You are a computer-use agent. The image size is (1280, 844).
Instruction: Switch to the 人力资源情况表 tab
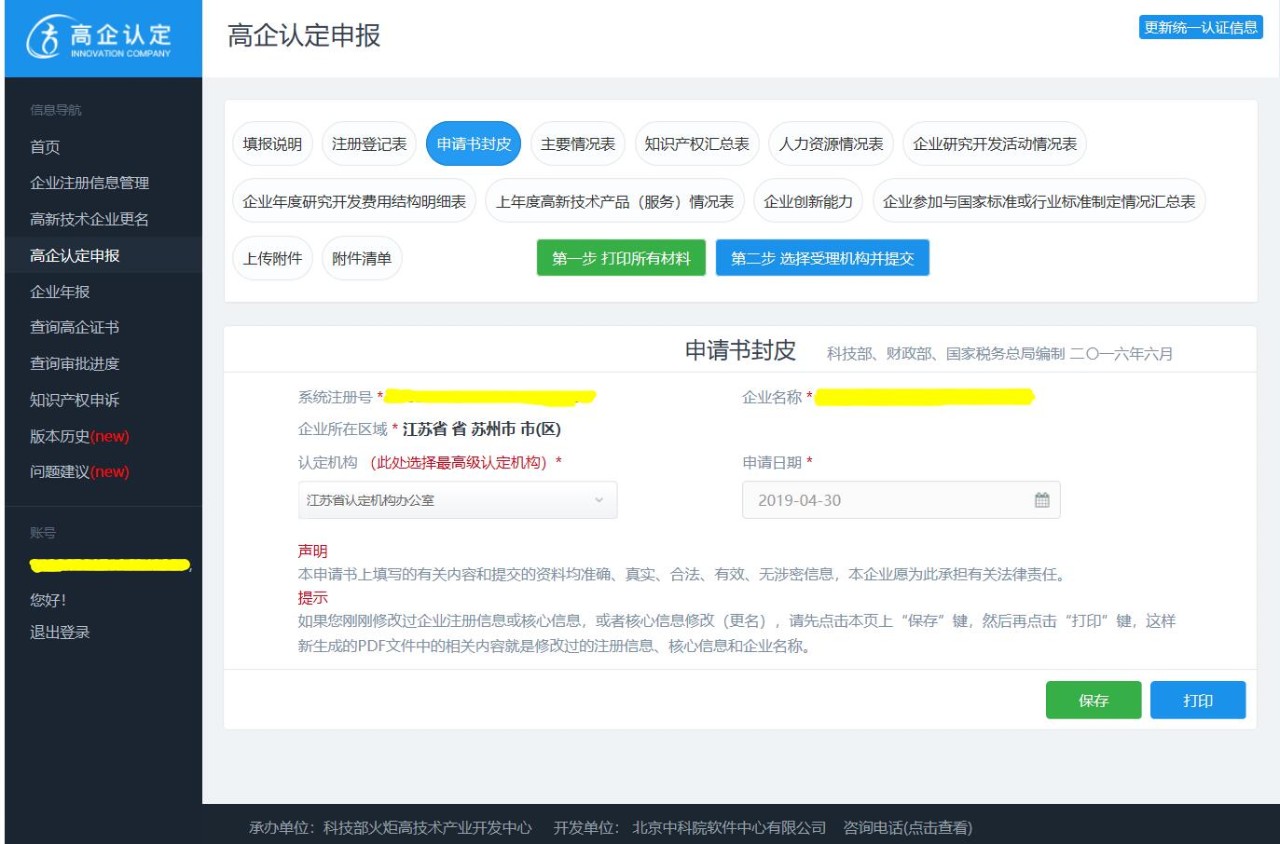[831, 143]
